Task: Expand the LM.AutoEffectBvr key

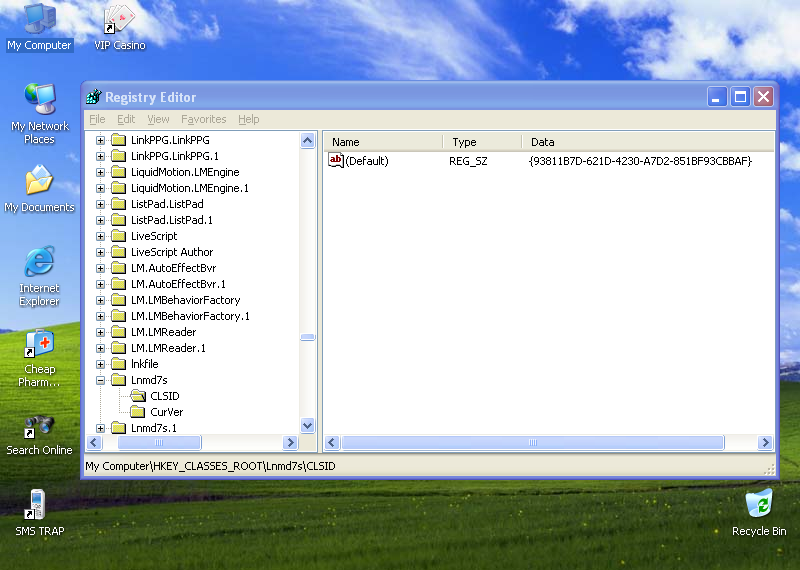Action: pos(101,268)
